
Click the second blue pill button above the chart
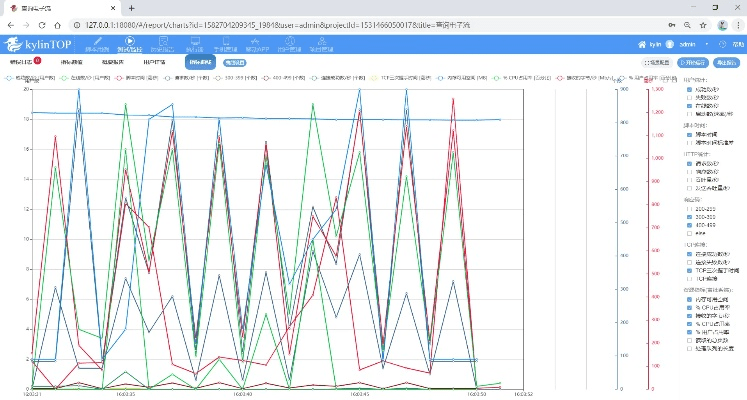(235, 62)
